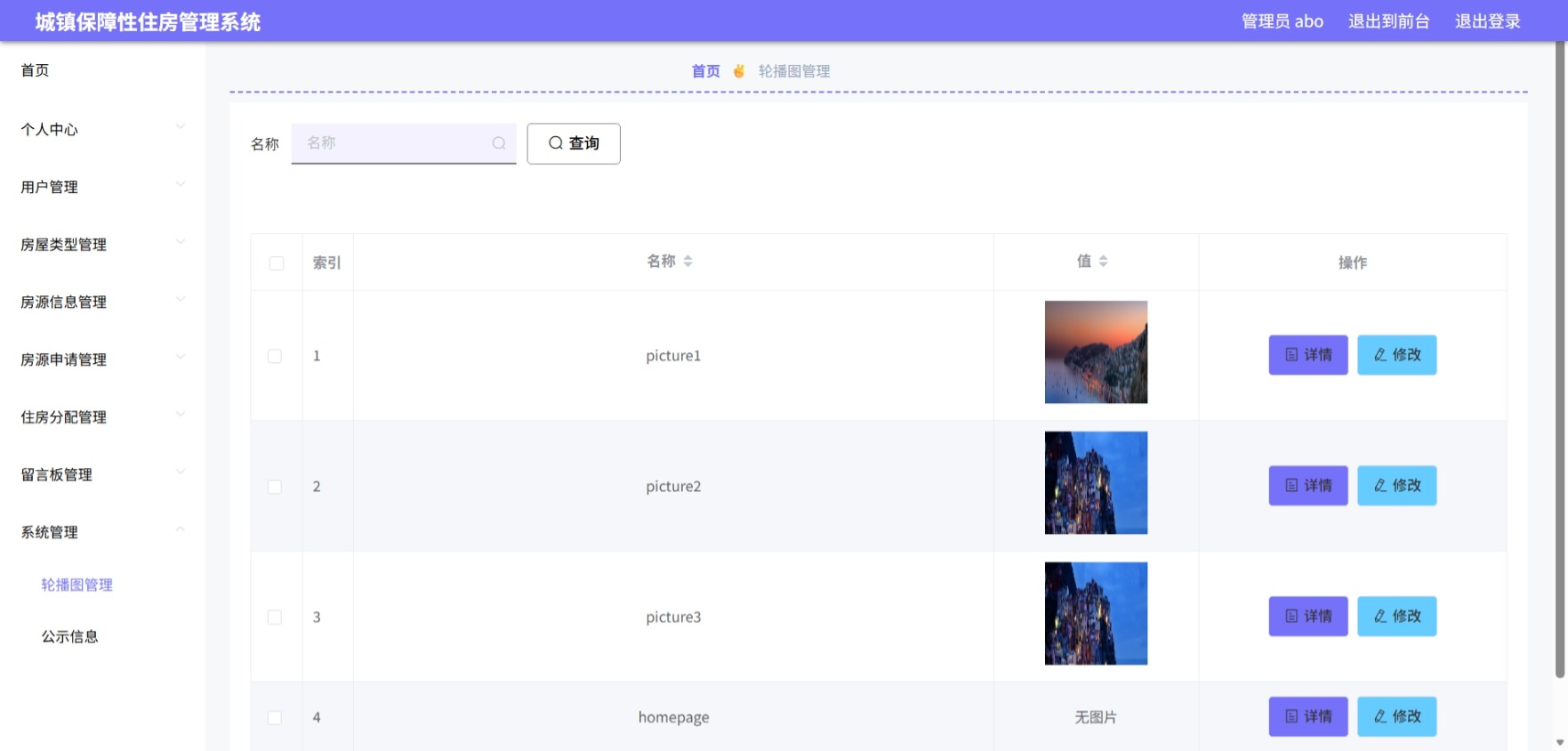Expand the 房源信息管理 menu chevron
Image resolution: width=1568 pixels, height=751 pixels.
(x=181, y=299)
